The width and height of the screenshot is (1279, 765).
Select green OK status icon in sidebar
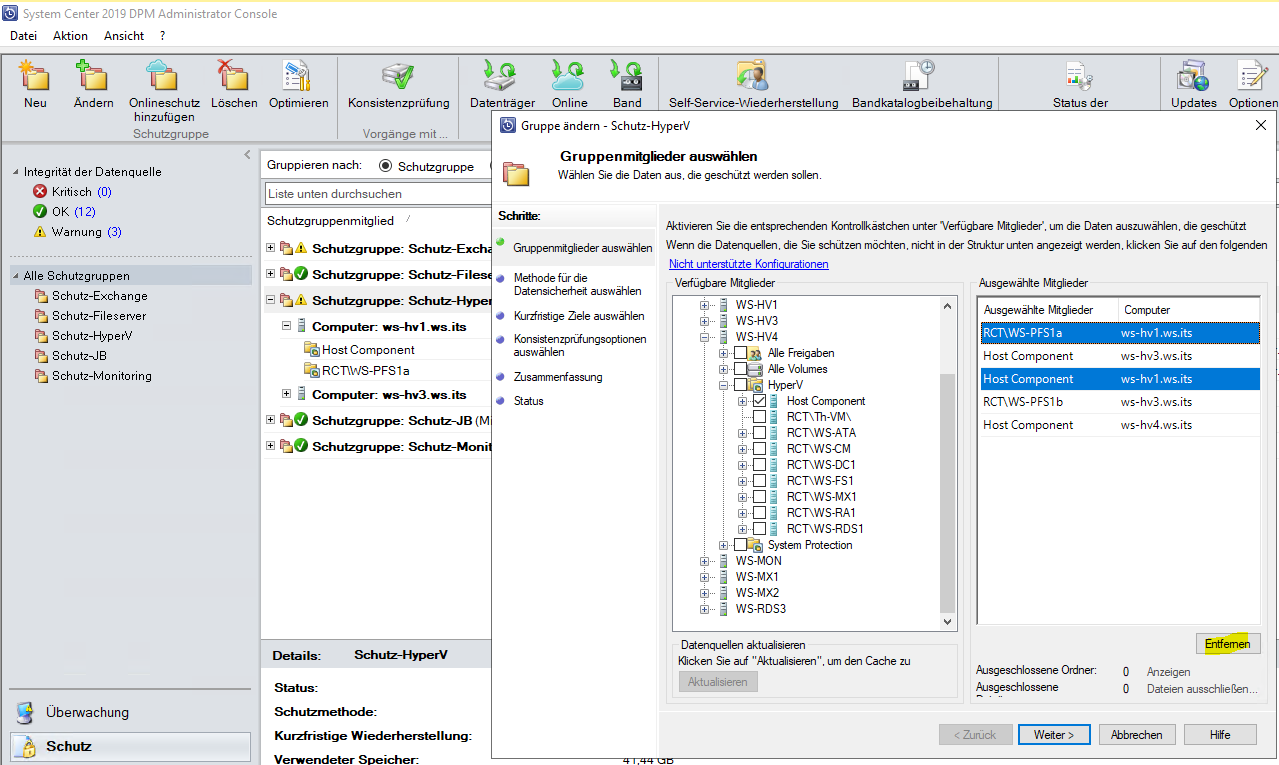point(40,211)
